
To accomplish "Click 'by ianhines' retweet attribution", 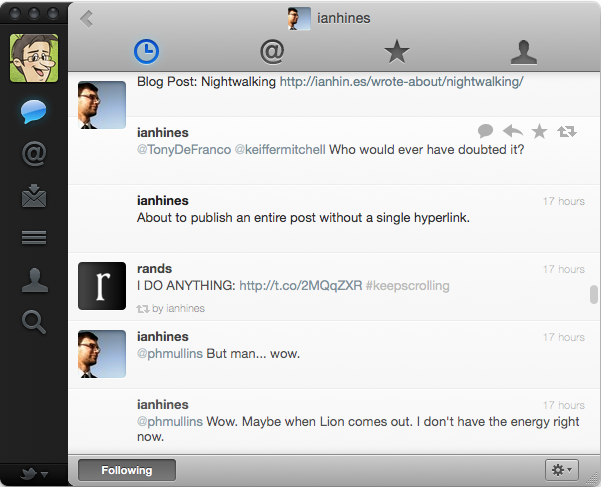I will (179, 308).
